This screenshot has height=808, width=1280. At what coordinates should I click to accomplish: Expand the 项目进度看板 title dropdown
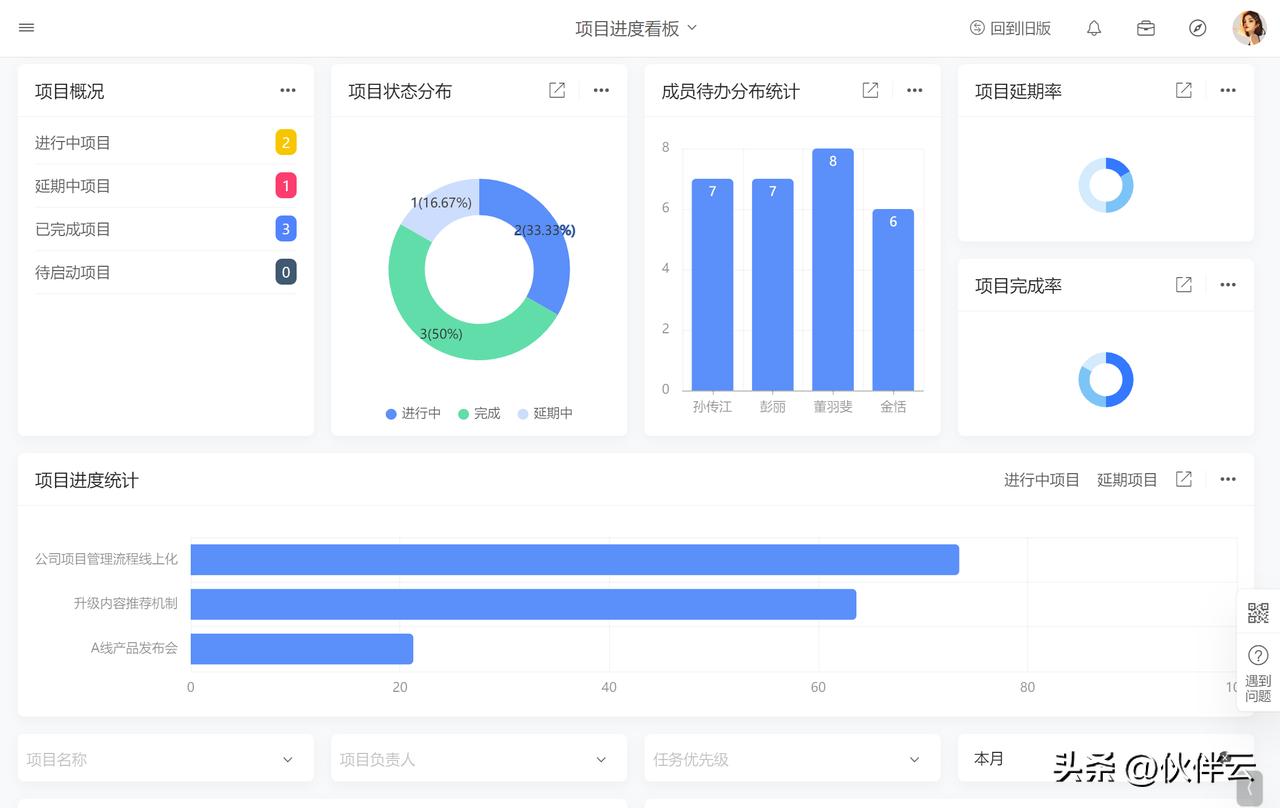[636, 29]
